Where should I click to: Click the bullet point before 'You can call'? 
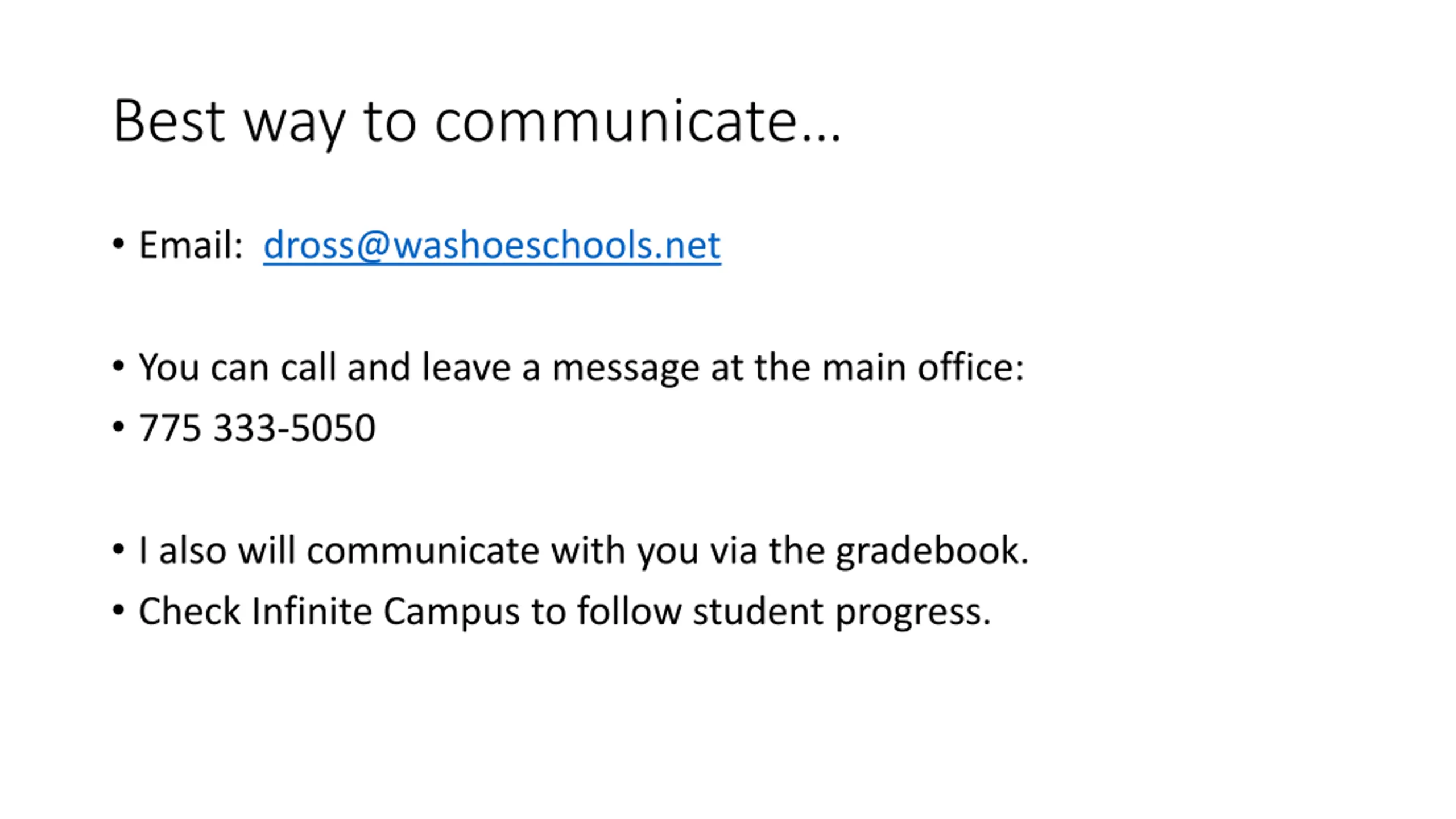coord(118,366)
